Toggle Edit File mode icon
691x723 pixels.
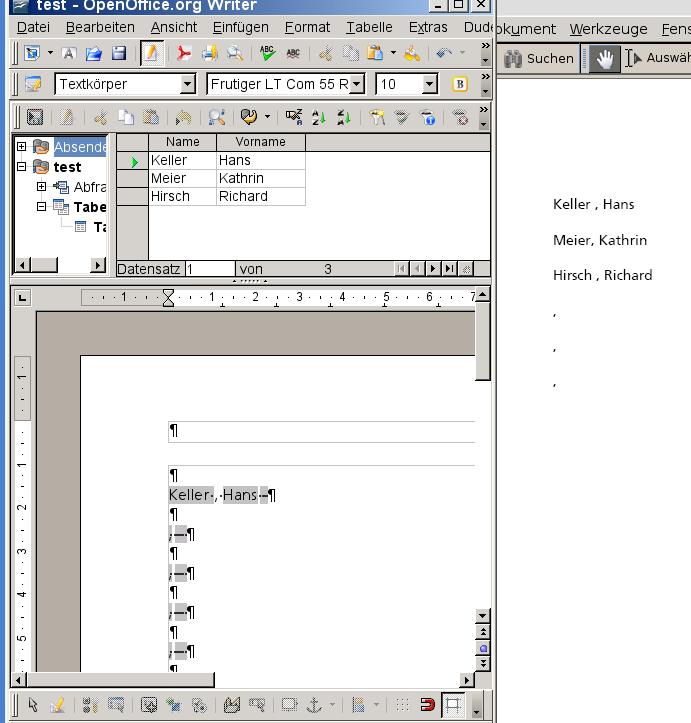pyautogui.click(x=151, y=54)
